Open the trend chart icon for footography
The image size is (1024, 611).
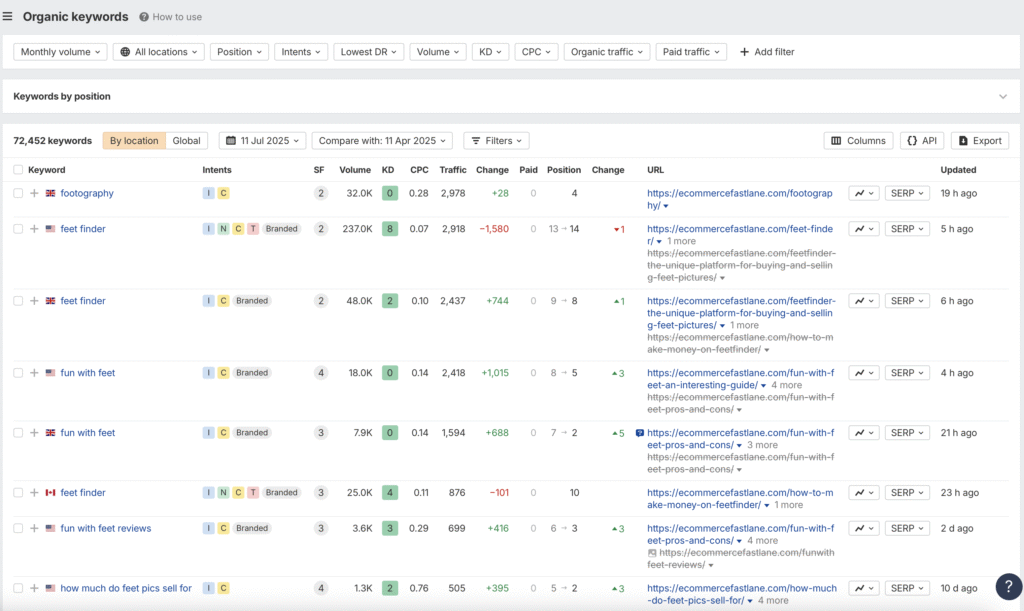point(863,193)
